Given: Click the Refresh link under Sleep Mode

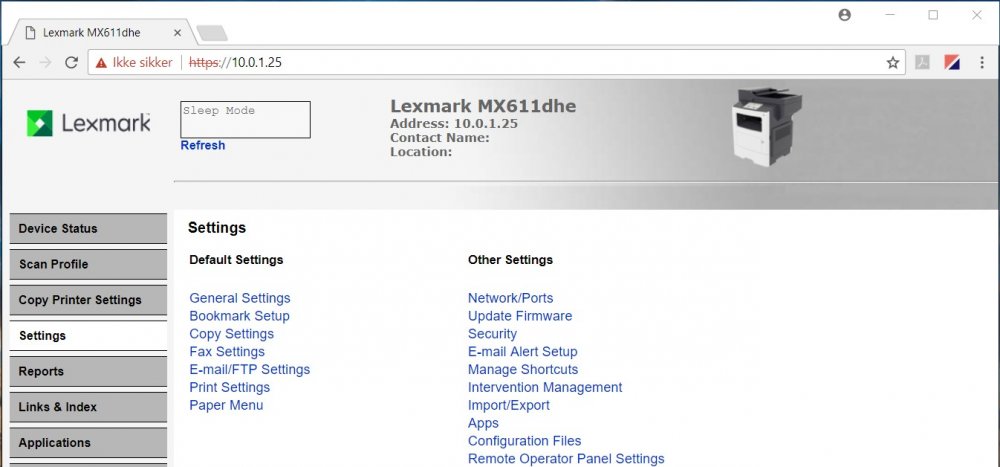Looking at the screenshot, I should tap(202, 145).
